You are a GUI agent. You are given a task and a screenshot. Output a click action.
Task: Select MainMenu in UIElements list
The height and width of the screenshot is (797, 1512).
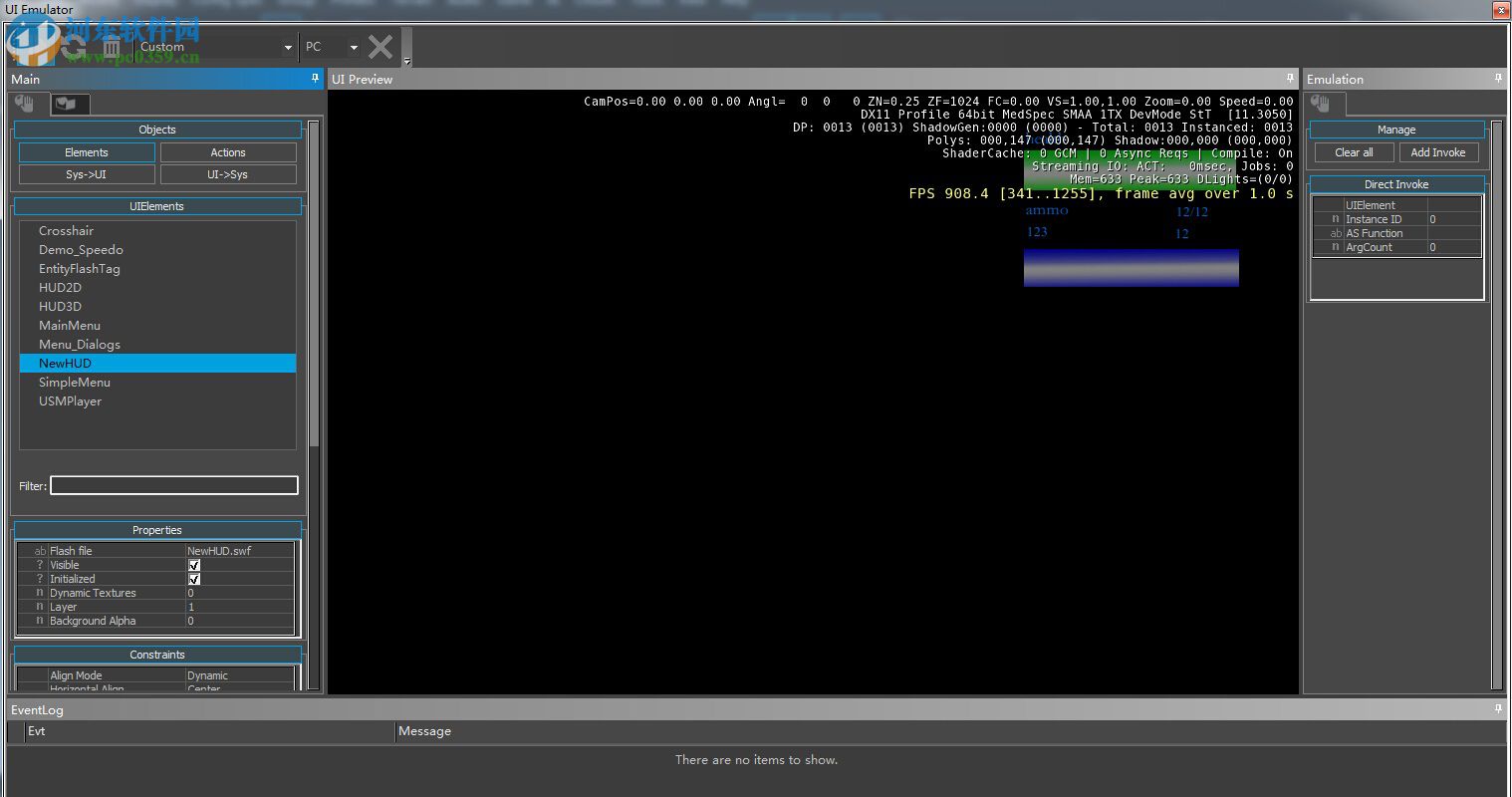(x=157, y=326)
